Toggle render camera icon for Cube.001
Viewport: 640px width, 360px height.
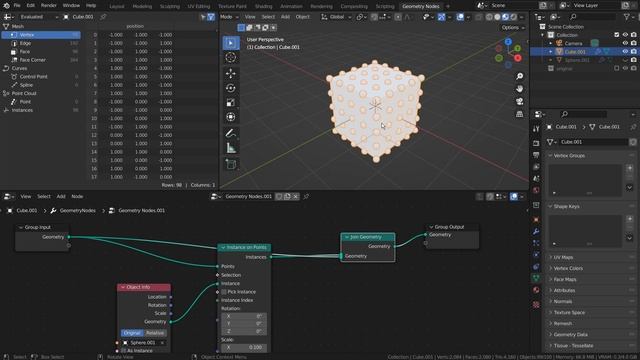(x=633, y=52)
